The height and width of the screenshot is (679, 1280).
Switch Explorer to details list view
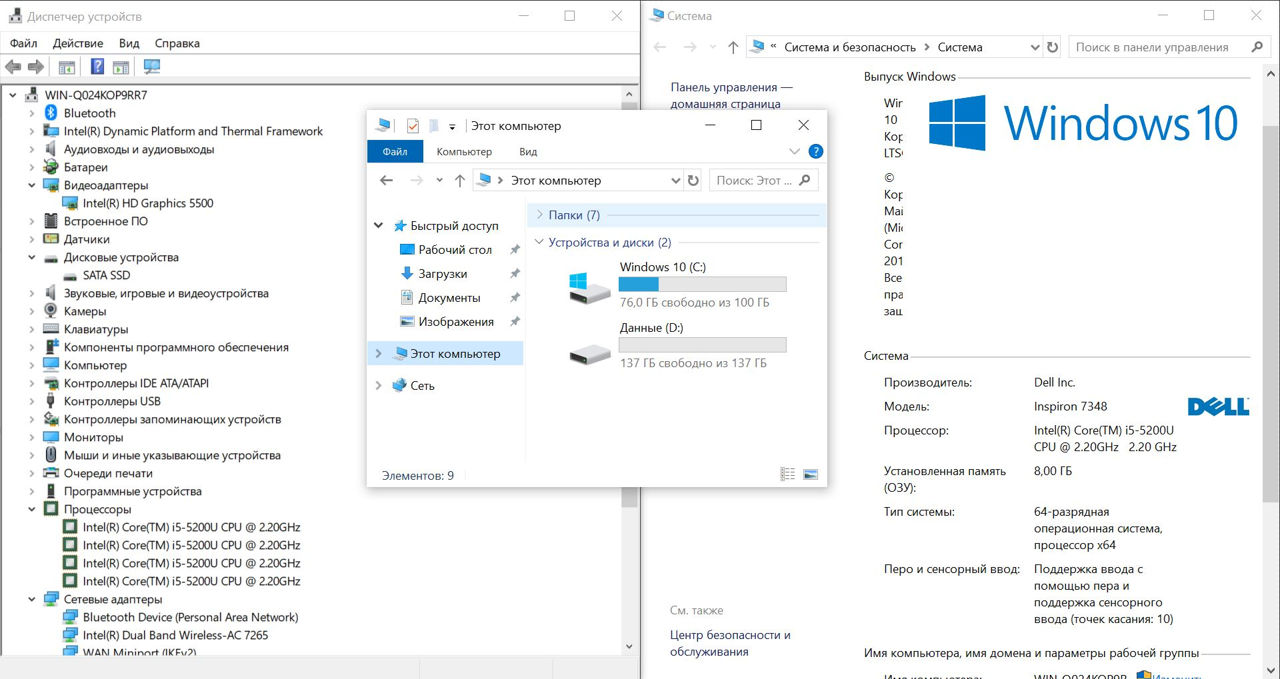click(x=788, y=475)
